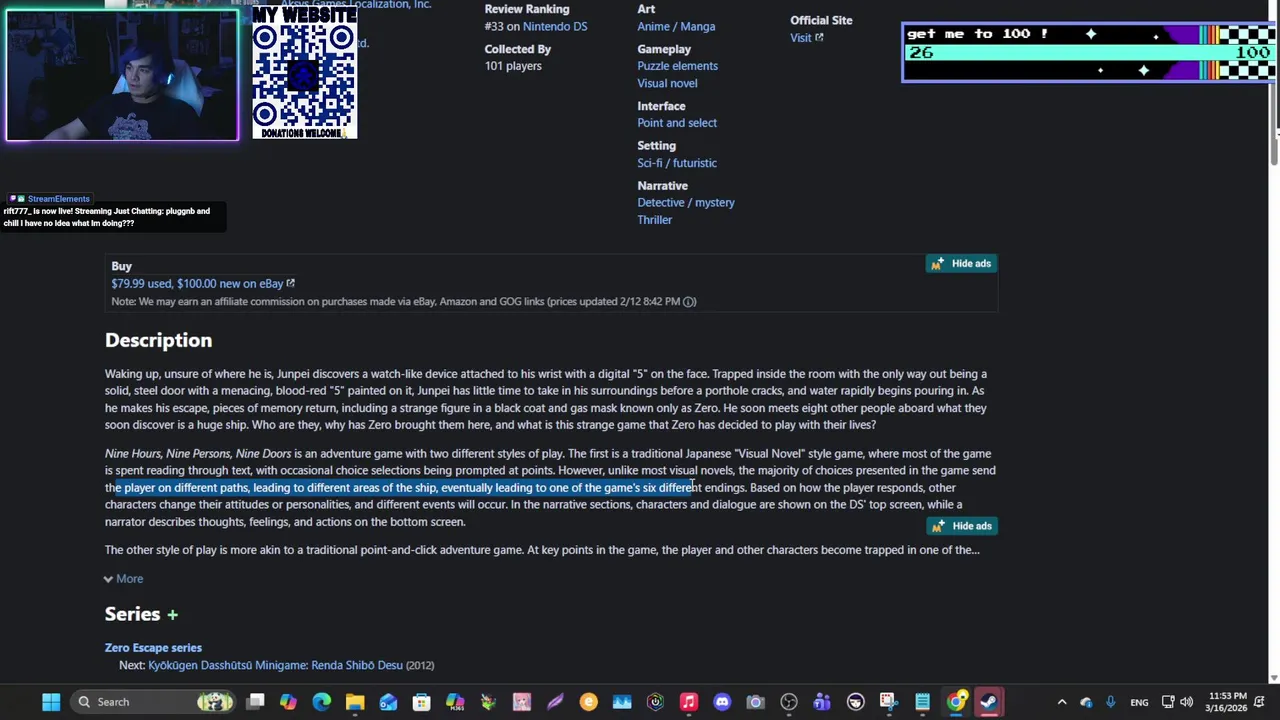The image size is (1280, 720).
Task: Click the StreamElements chat name
Action: coord(58,199)
